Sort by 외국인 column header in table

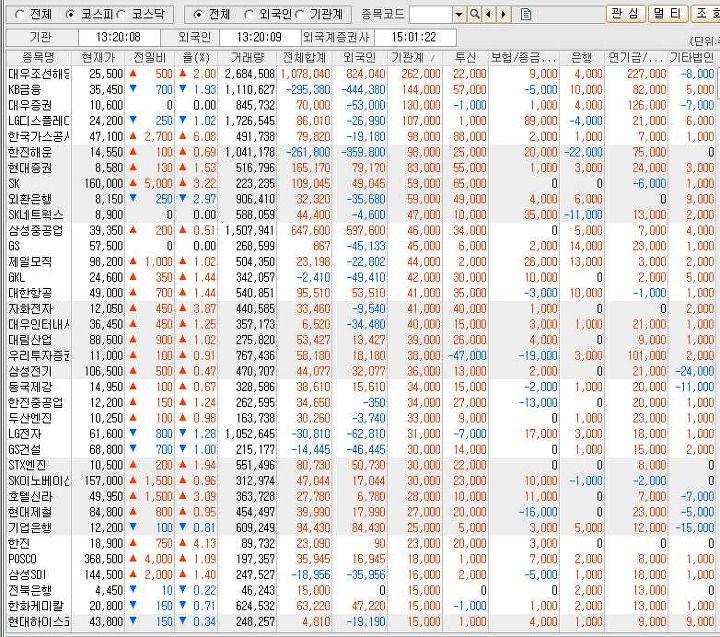(360, 57)
